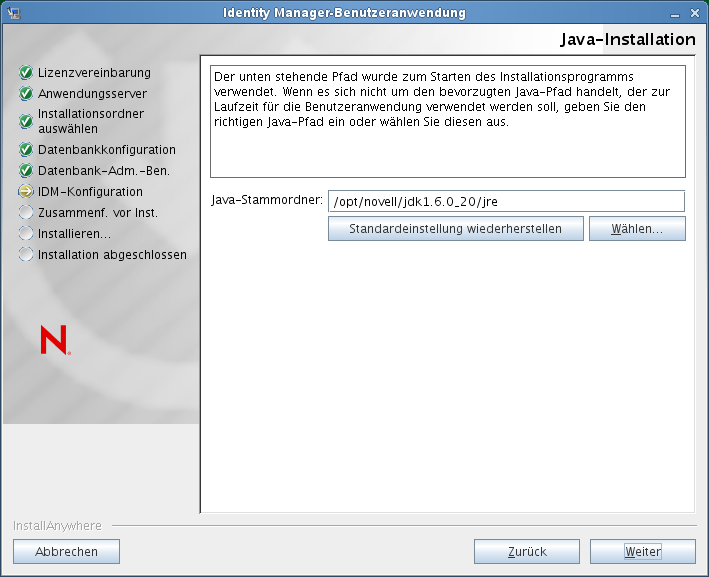Close the Identity Manager installer window
Screen dimensions: 709x577
[x=695, y=14]
